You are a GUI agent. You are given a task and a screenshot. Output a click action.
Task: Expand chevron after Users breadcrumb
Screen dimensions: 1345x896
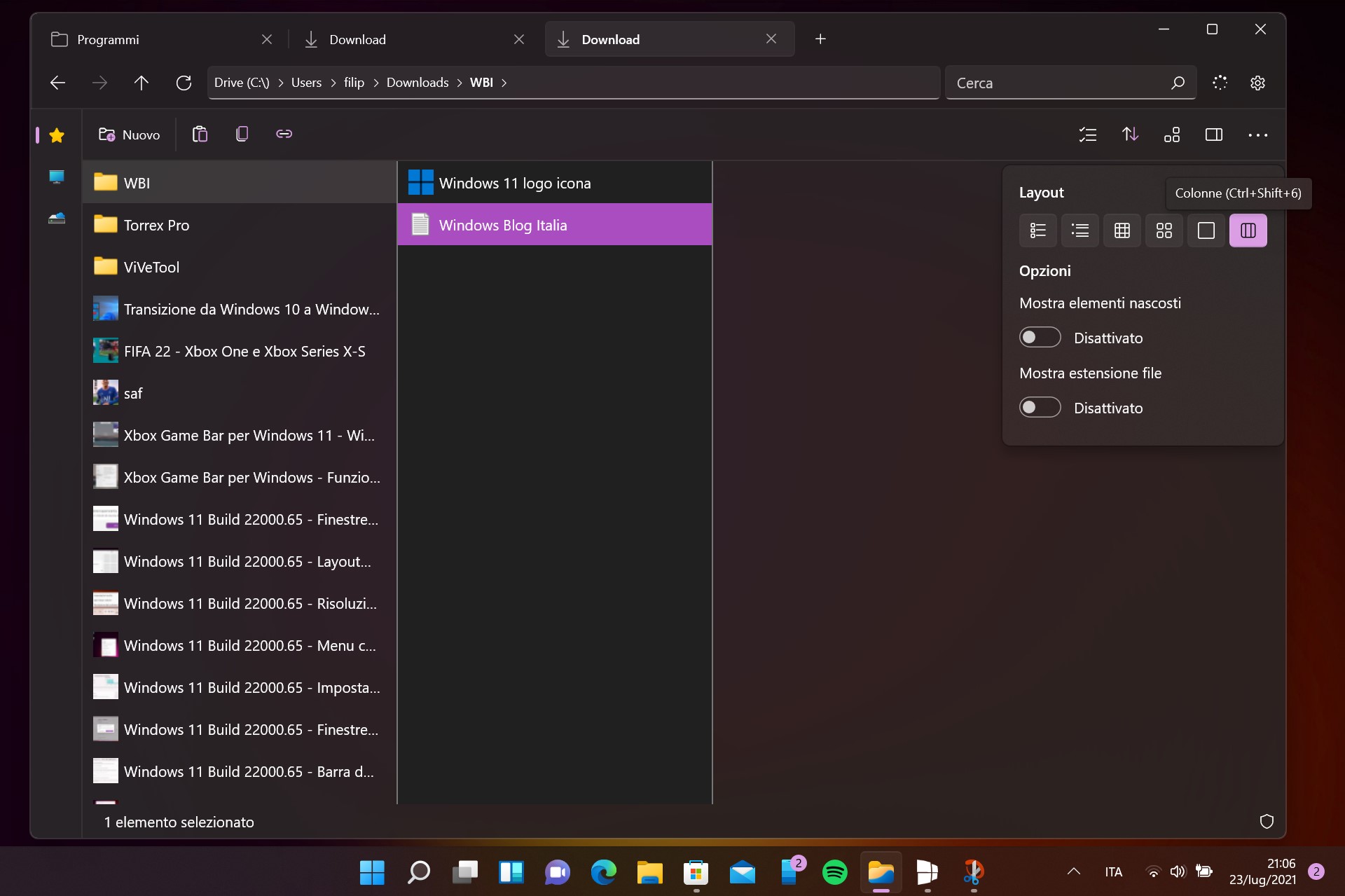pyautogui.click(x=333, y=83)
